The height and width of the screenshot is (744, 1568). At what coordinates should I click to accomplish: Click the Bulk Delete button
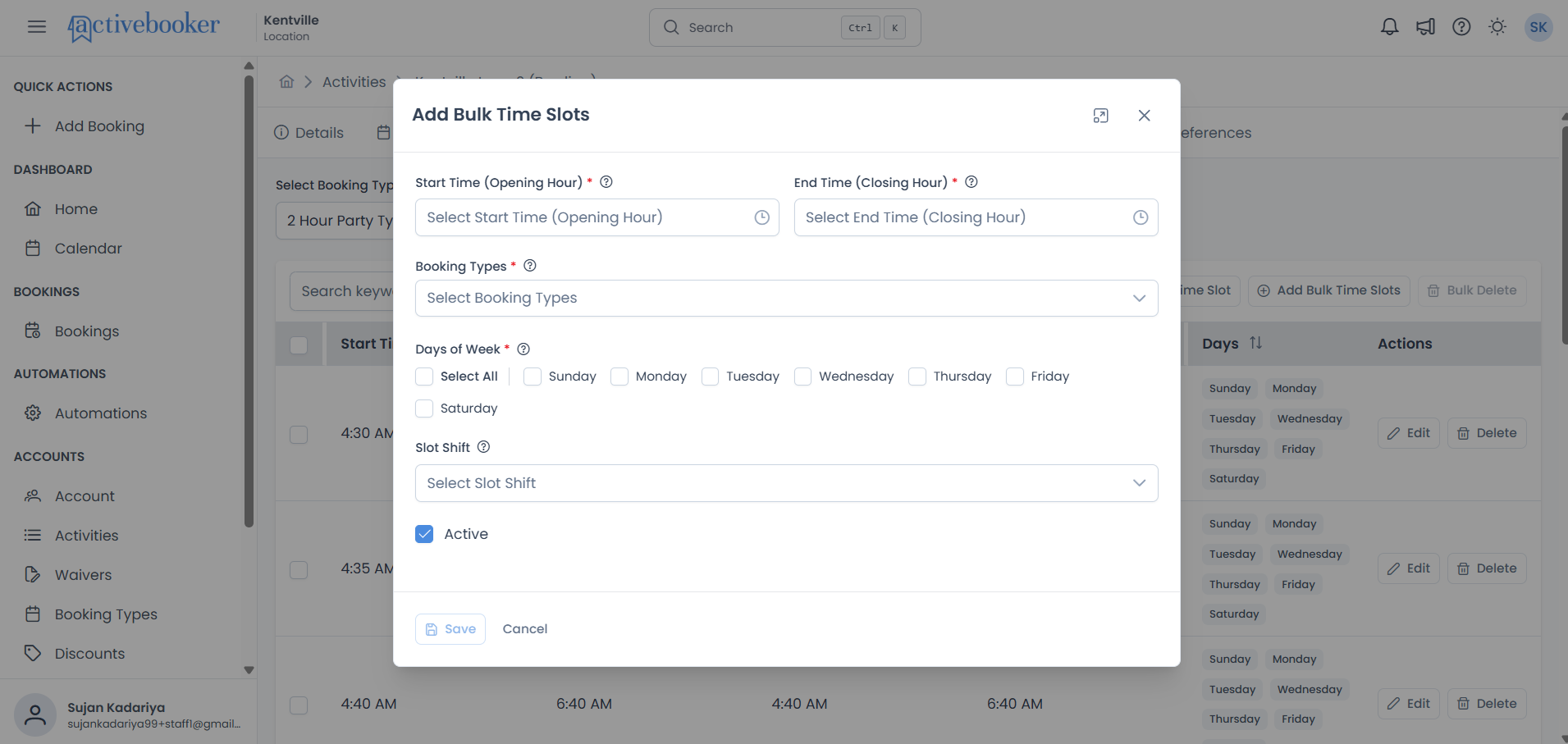[1472, 290]
